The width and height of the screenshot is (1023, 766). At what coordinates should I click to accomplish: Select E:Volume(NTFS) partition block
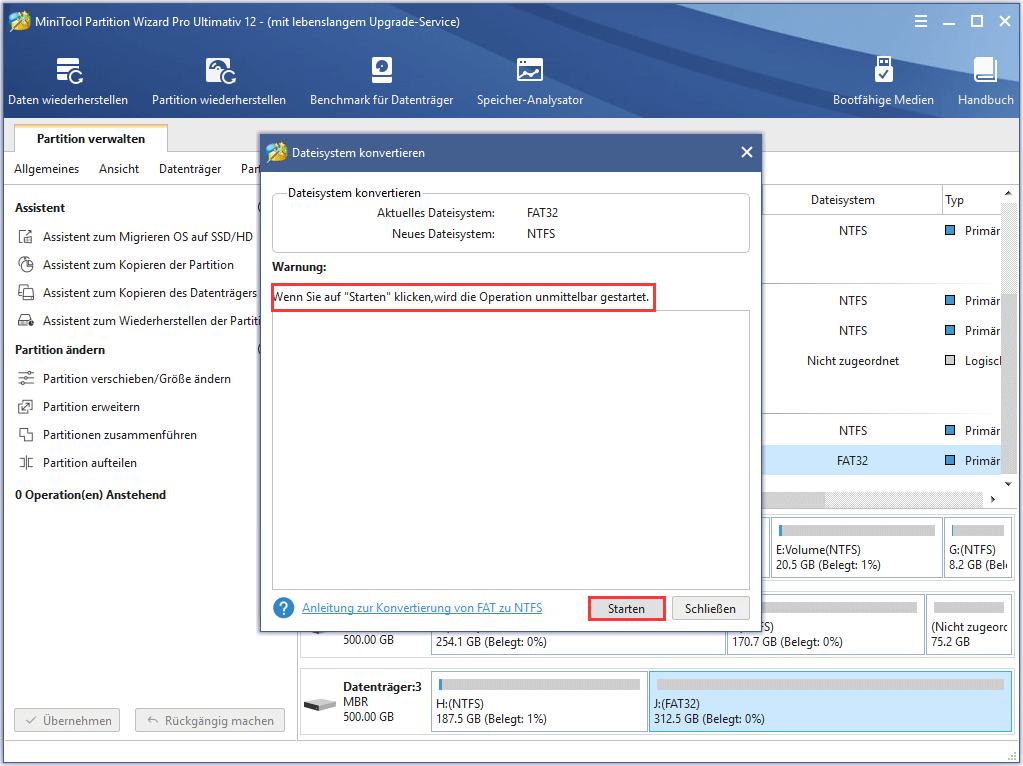click(x=857, y=547)
